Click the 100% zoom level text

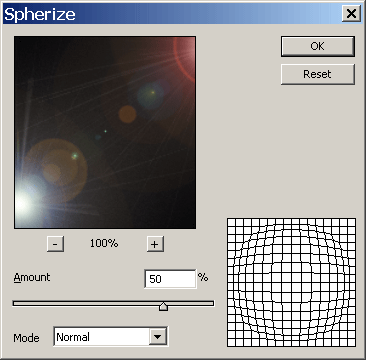104,244
